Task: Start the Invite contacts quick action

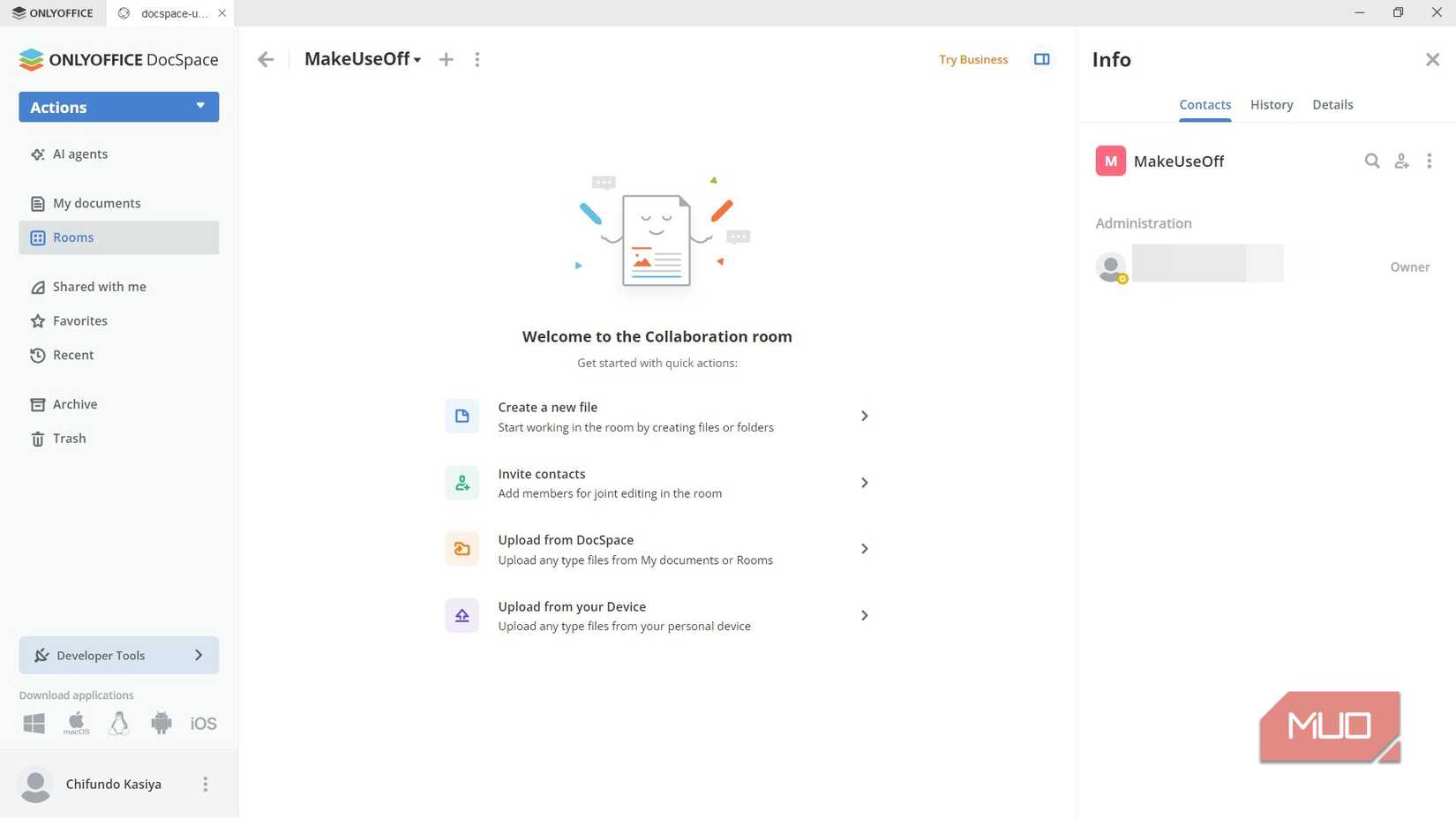Action: (657, 483)
